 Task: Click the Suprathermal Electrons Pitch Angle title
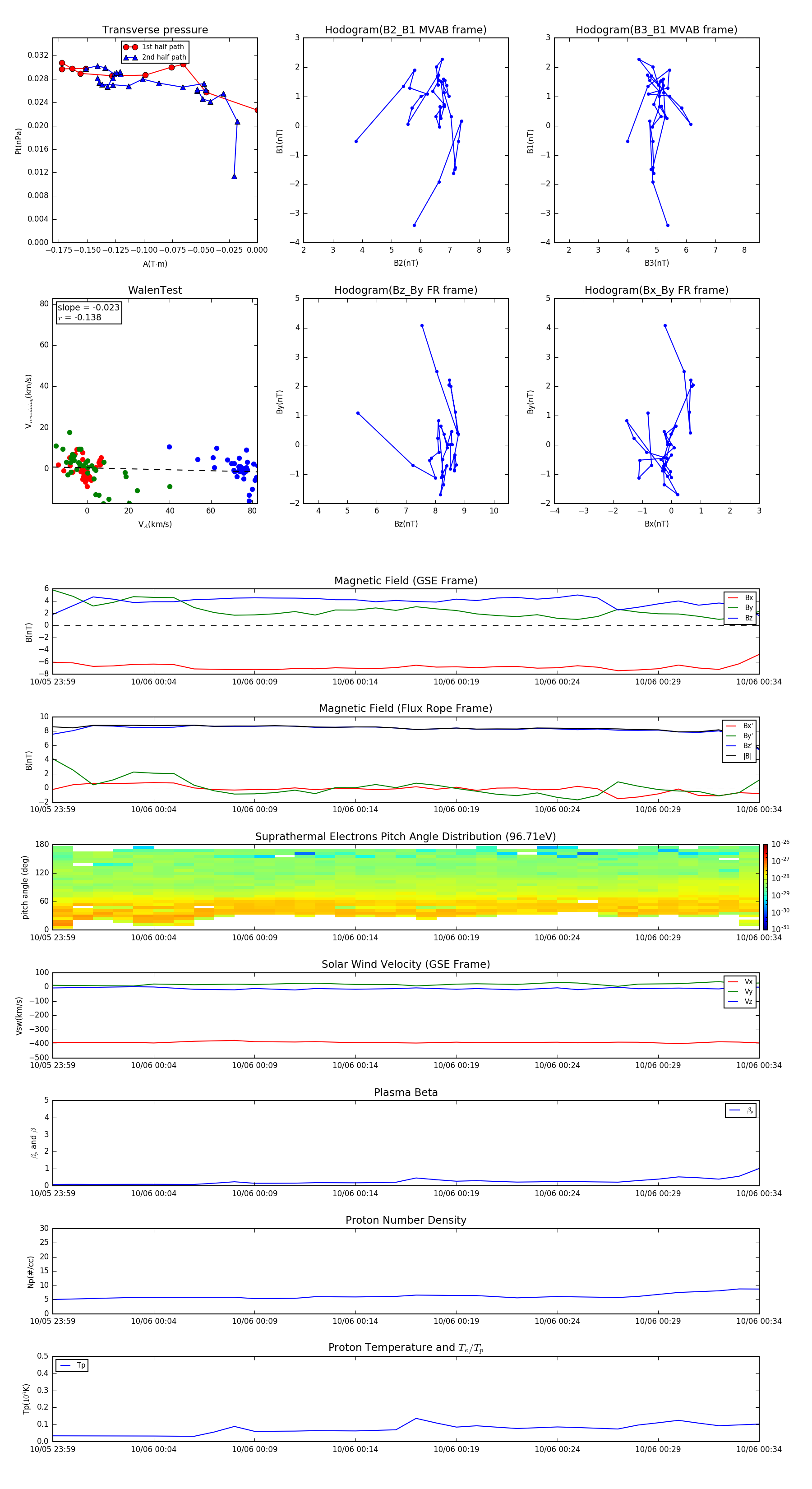click(406, 837)
